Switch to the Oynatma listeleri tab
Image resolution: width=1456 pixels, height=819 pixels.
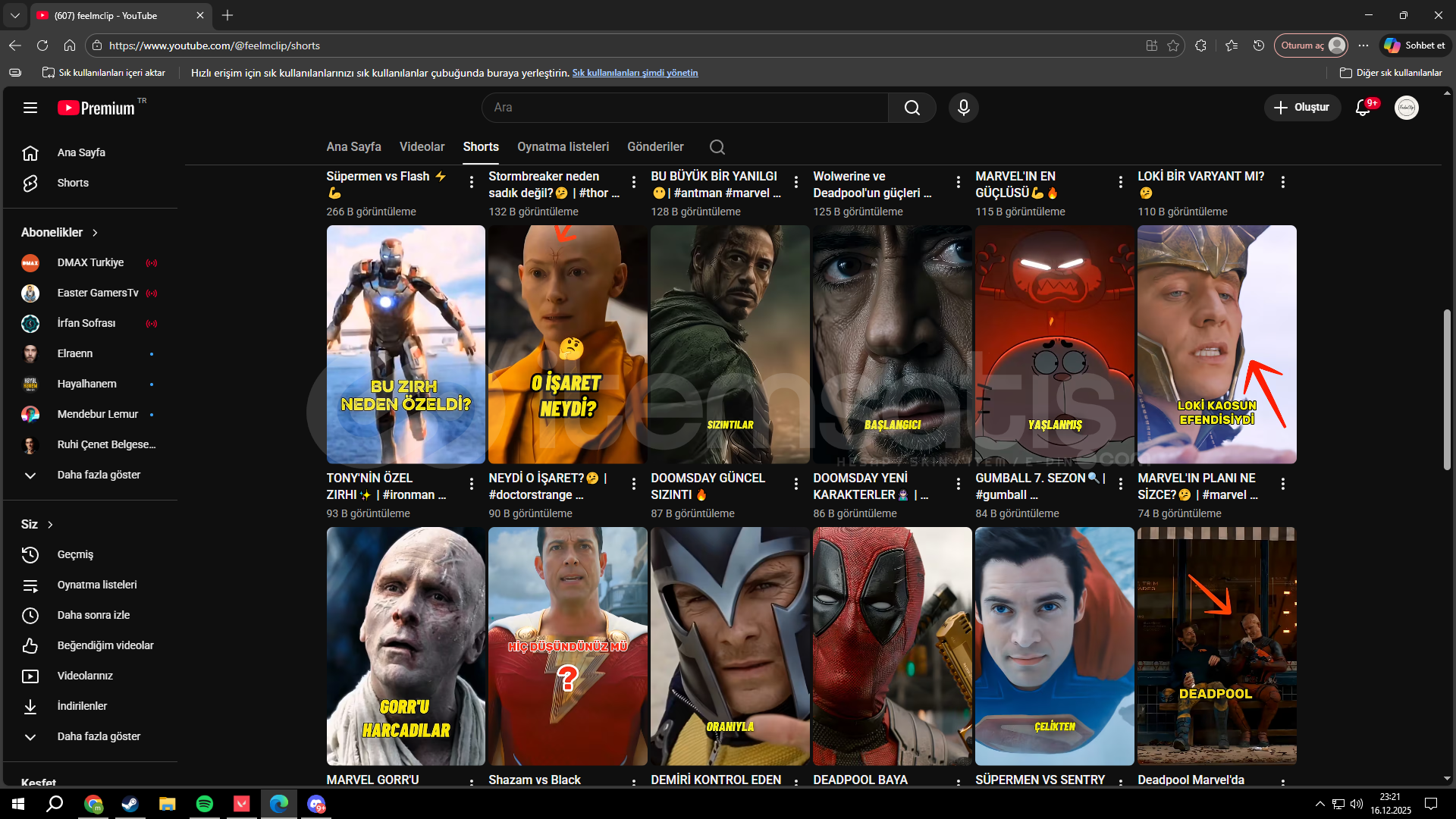563,147
